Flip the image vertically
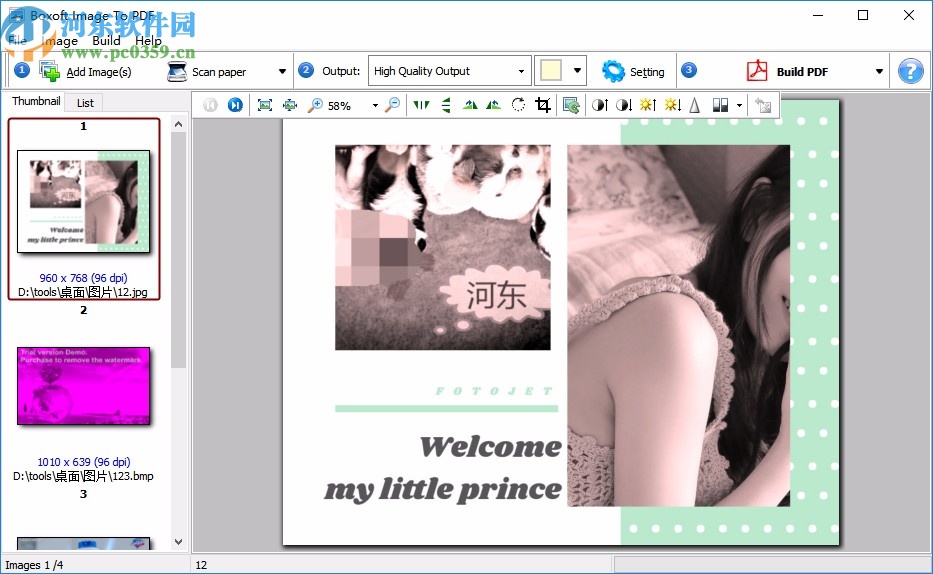 pos(446,105)
